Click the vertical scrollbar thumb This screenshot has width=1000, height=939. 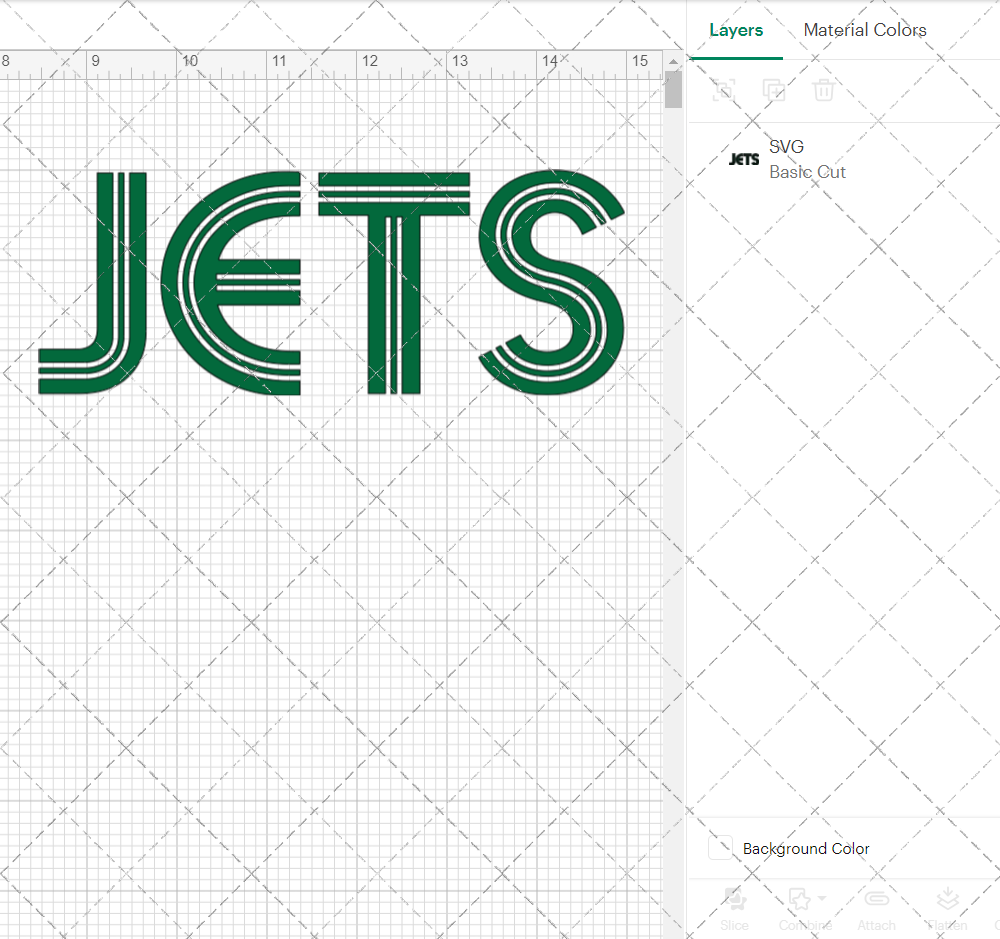pos(673,90)
